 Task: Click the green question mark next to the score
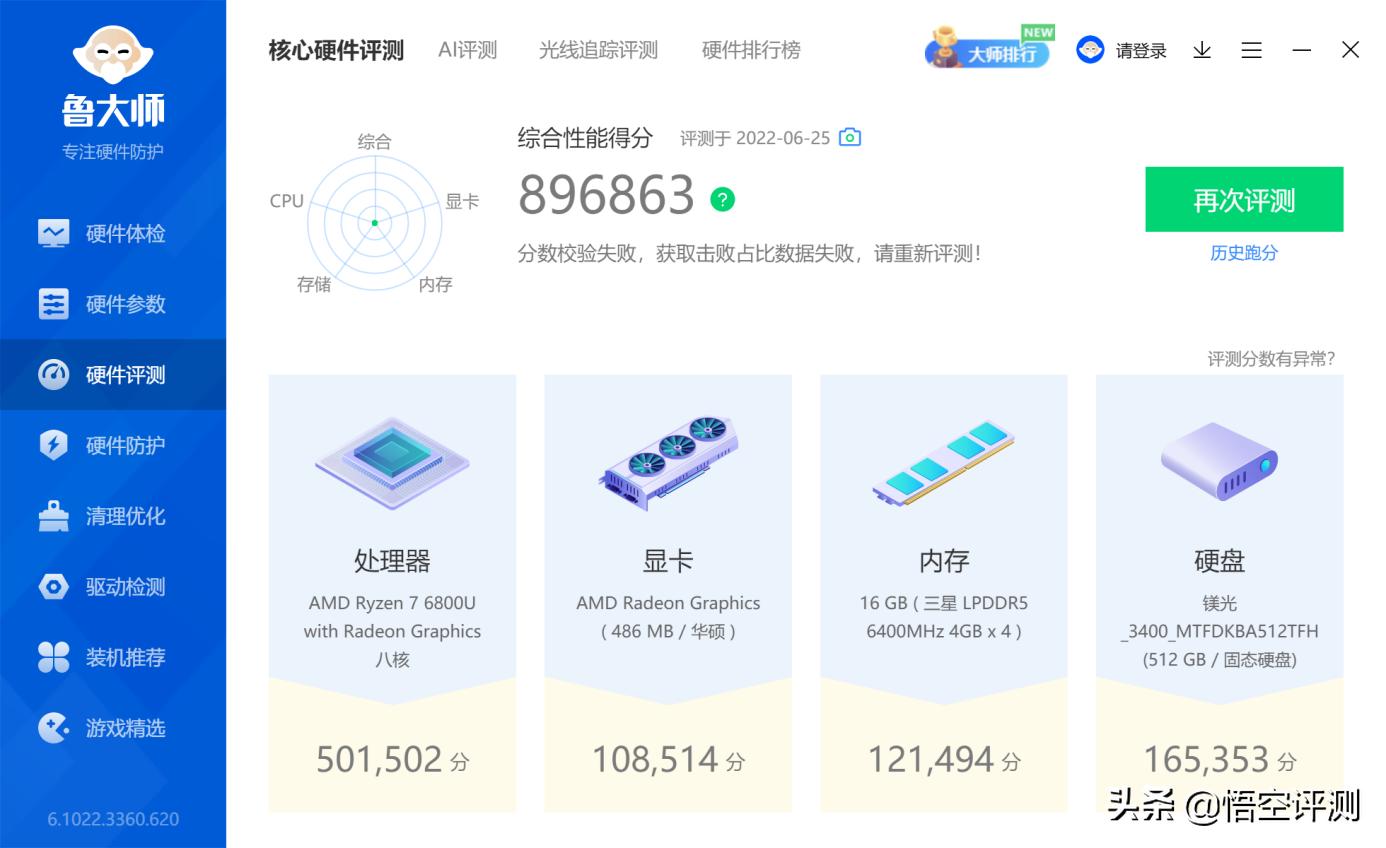(722, 200)
